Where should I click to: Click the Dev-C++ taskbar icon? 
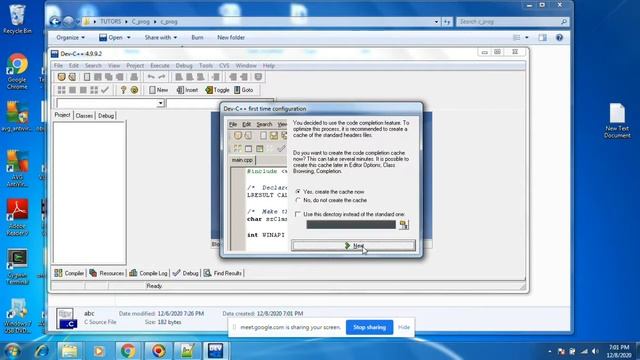point(216,351)
